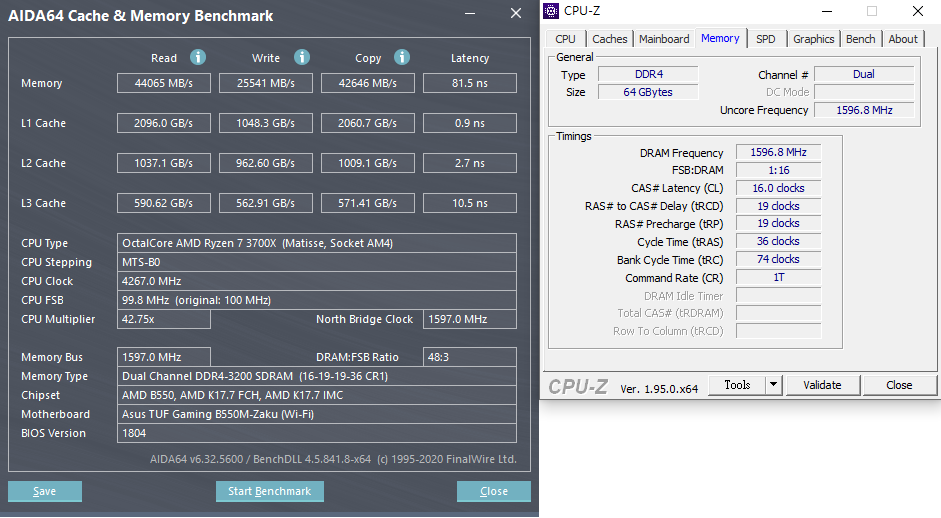
Task: Click the Chipset field AMD B550
Action: tap(317, 395)
